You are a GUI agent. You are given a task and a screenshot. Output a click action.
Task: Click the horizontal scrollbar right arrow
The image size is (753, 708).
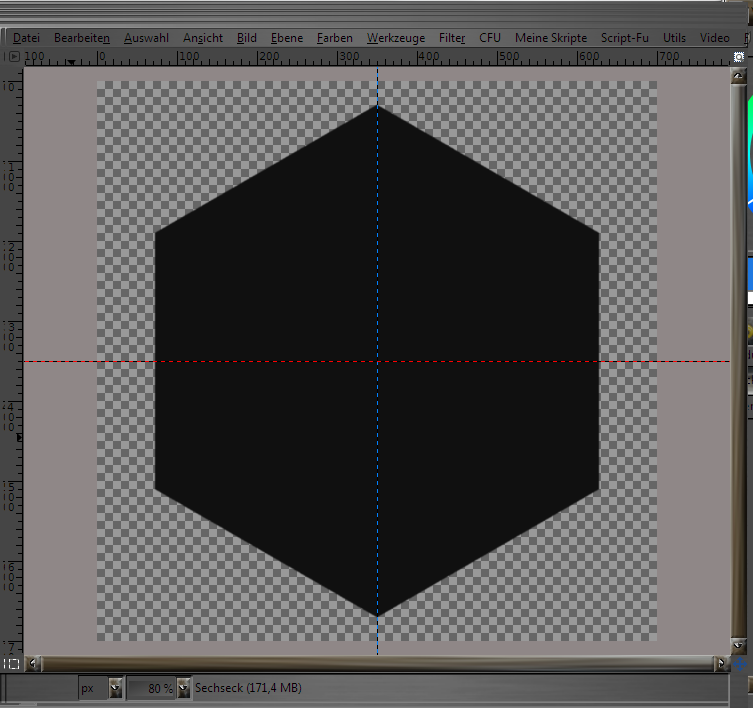click(x=721, y=663)
